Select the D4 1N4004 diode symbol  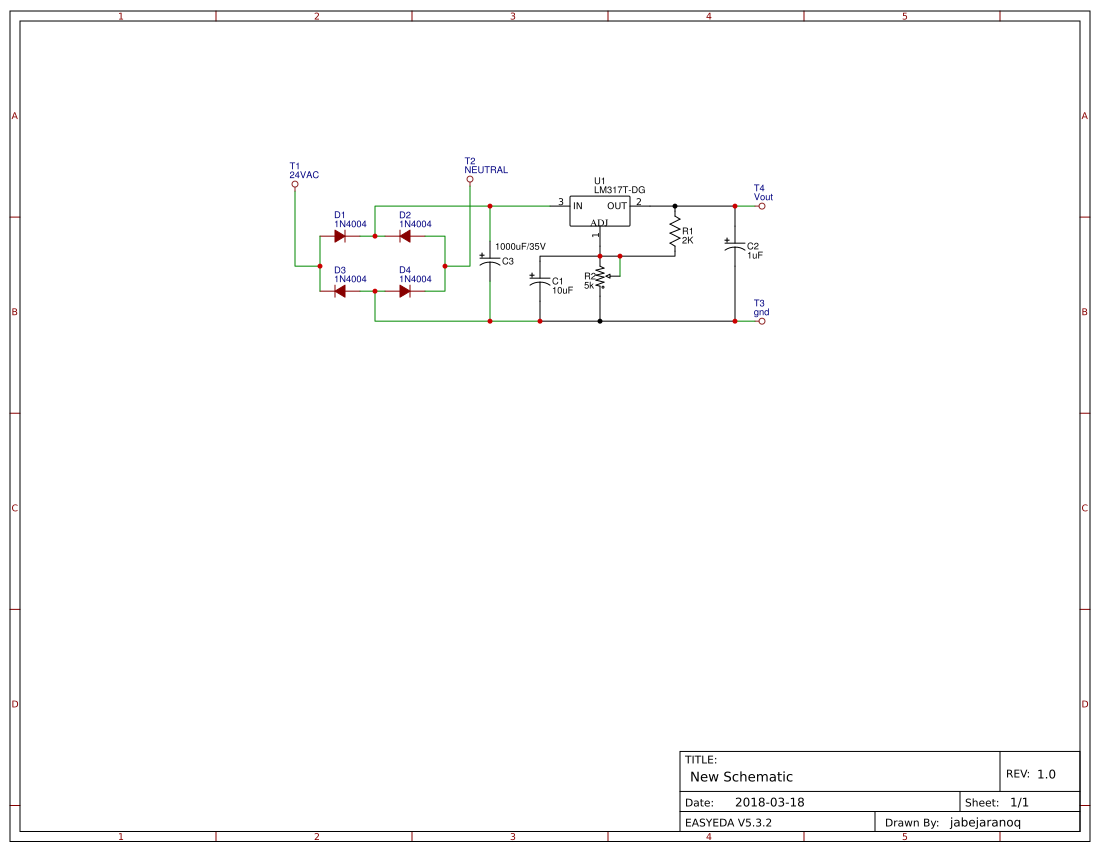coord(405,291)
